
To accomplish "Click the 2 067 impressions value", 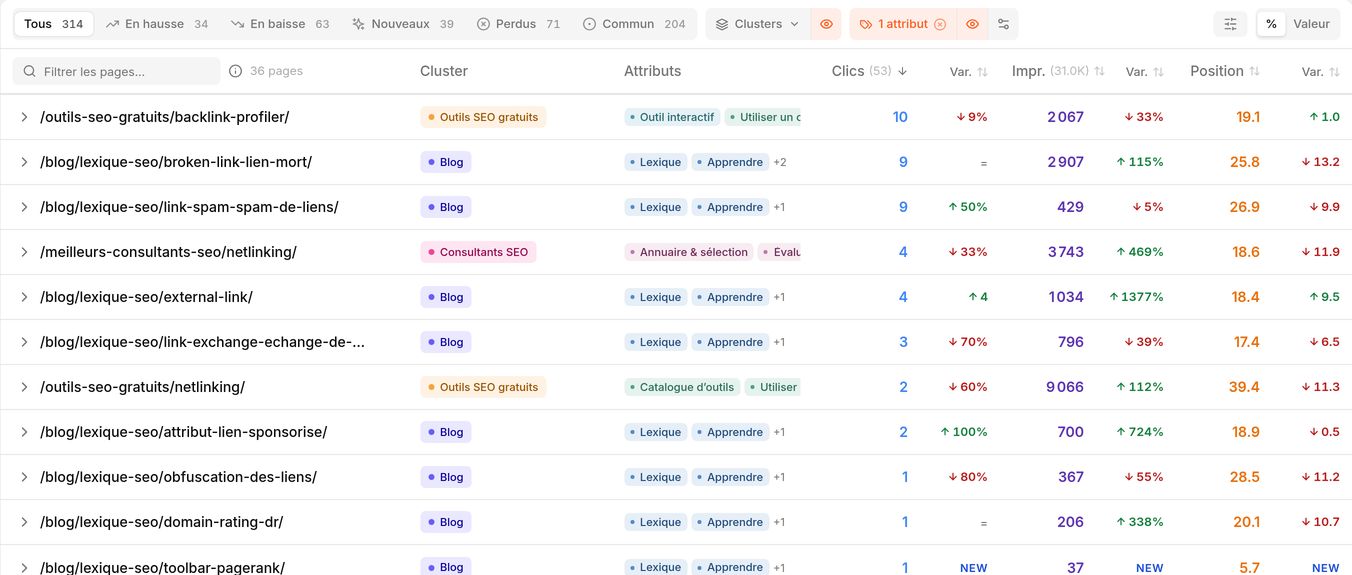I will tap(1065, 117).
